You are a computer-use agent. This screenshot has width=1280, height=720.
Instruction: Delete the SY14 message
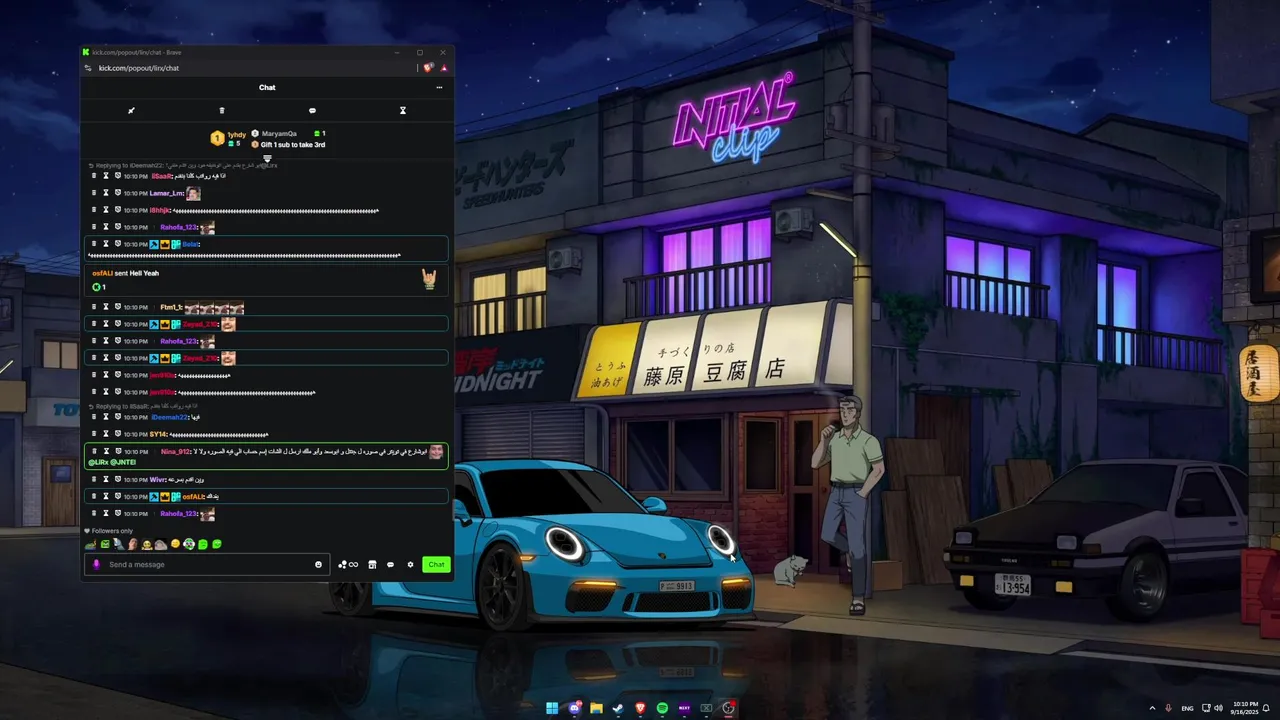94,434
